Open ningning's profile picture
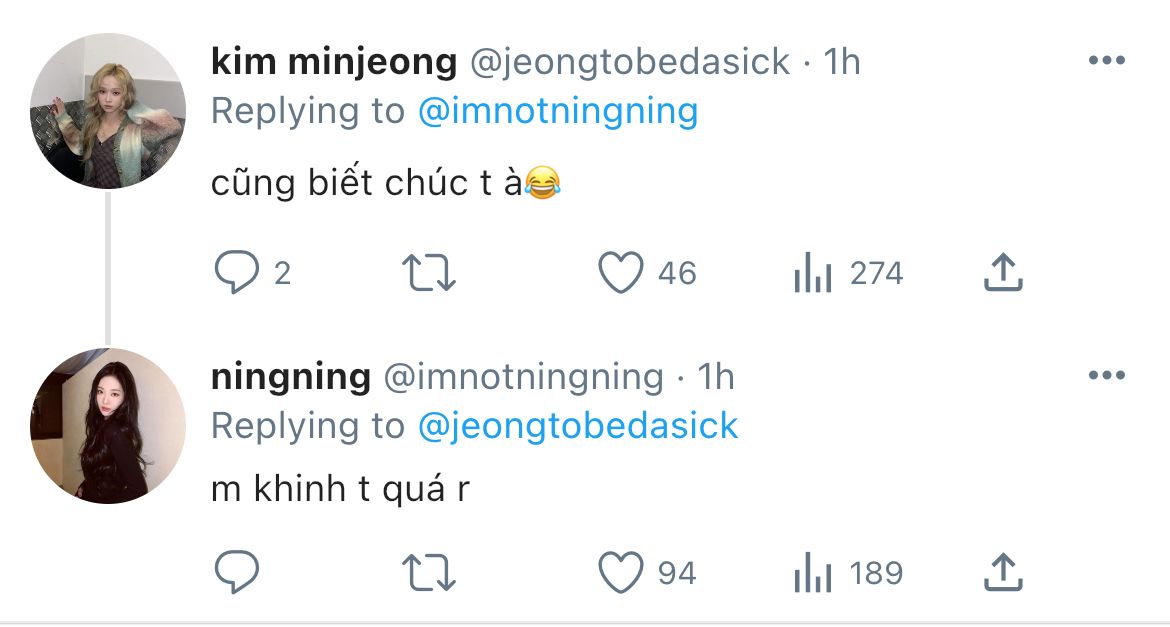Viewport: 1170px width, 627px height. [x=108, y=426]
